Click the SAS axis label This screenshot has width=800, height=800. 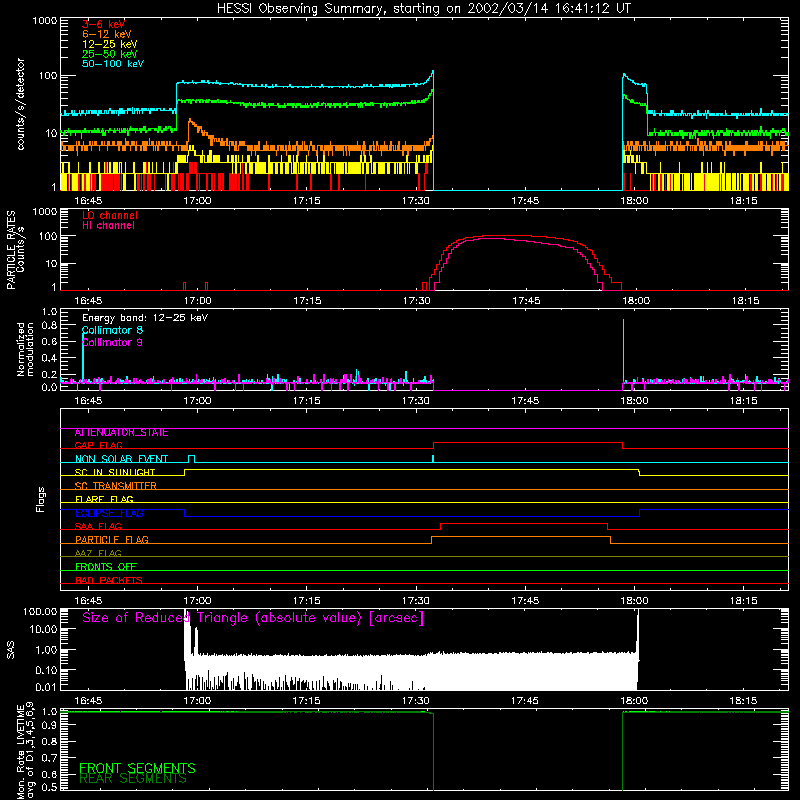(11, 650)
